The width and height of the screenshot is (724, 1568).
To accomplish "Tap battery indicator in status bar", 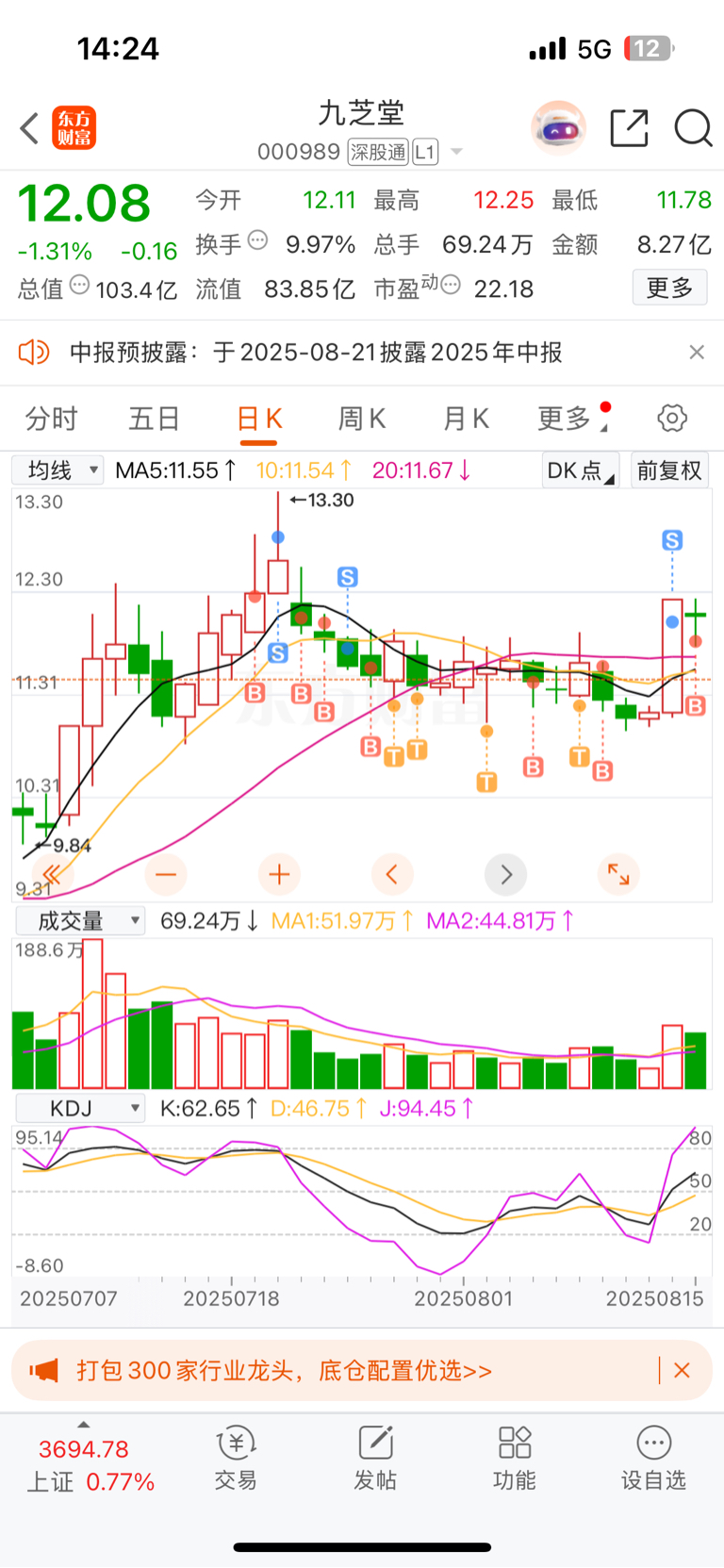I will tap(650, 48).
